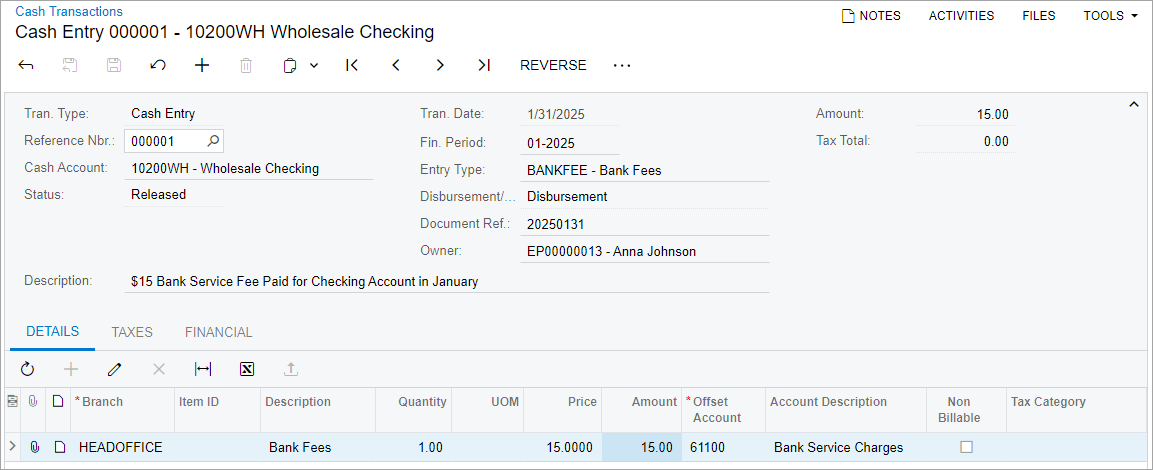Switch to the Financial tab
Image resolution: width=1153 pixels, height=470 pixels.
tap(219, 332)
